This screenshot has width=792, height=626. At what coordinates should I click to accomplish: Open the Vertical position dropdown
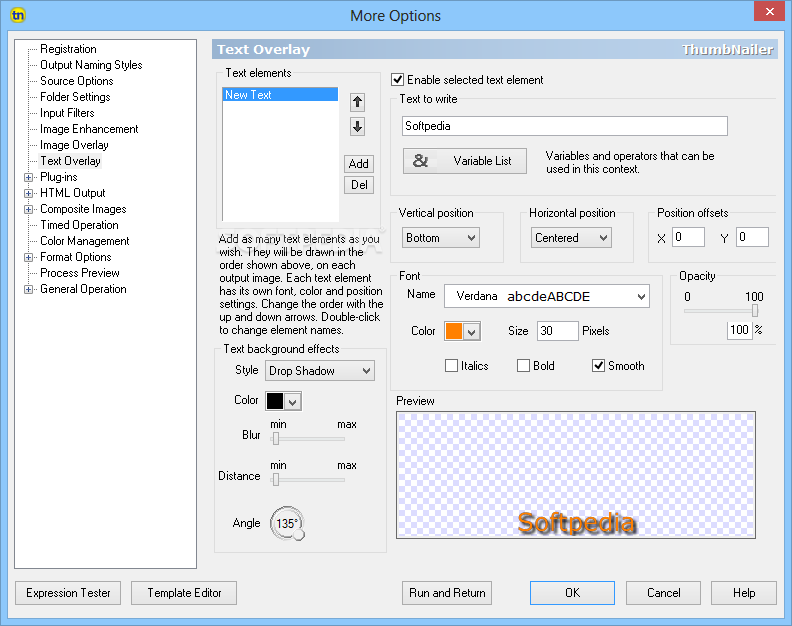pos(440,238)
